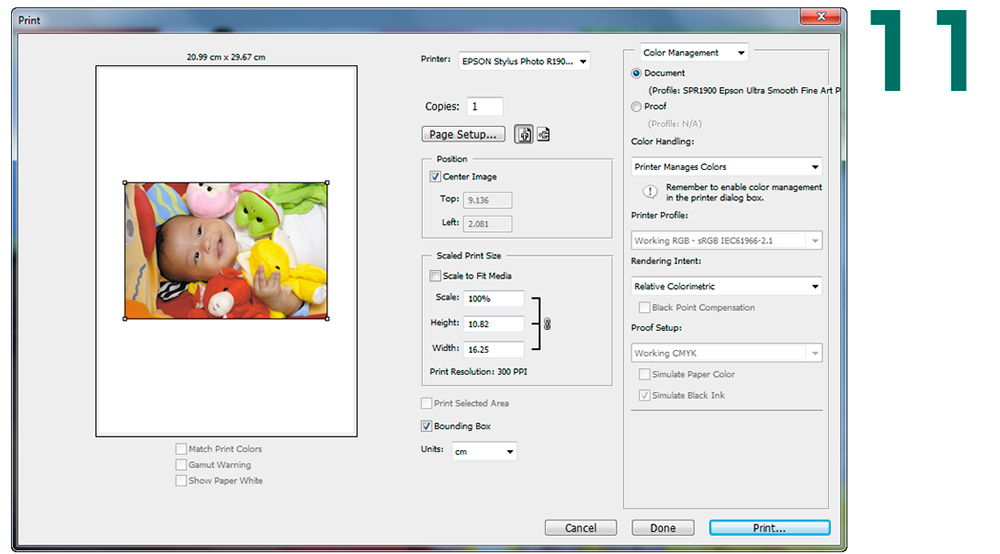The width and height of the screenshot is (1000, 554).
Task: Click the chain link constrain-proportions icon
Action: (547, 324)
